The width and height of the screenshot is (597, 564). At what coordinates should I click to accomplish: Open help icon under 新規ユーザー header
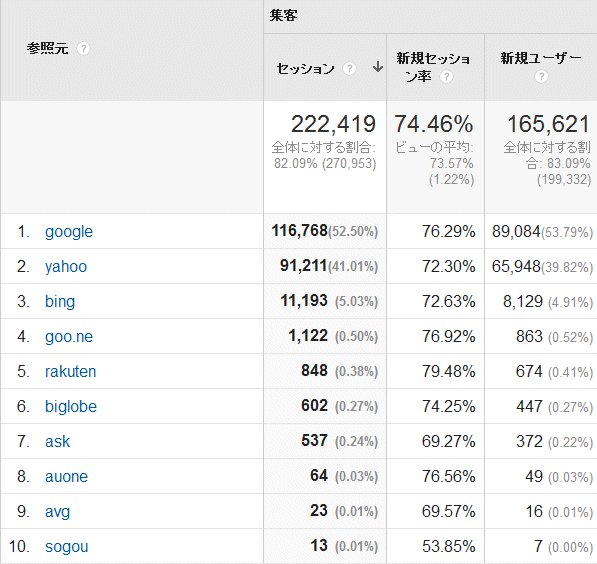[x=541, y=77]
